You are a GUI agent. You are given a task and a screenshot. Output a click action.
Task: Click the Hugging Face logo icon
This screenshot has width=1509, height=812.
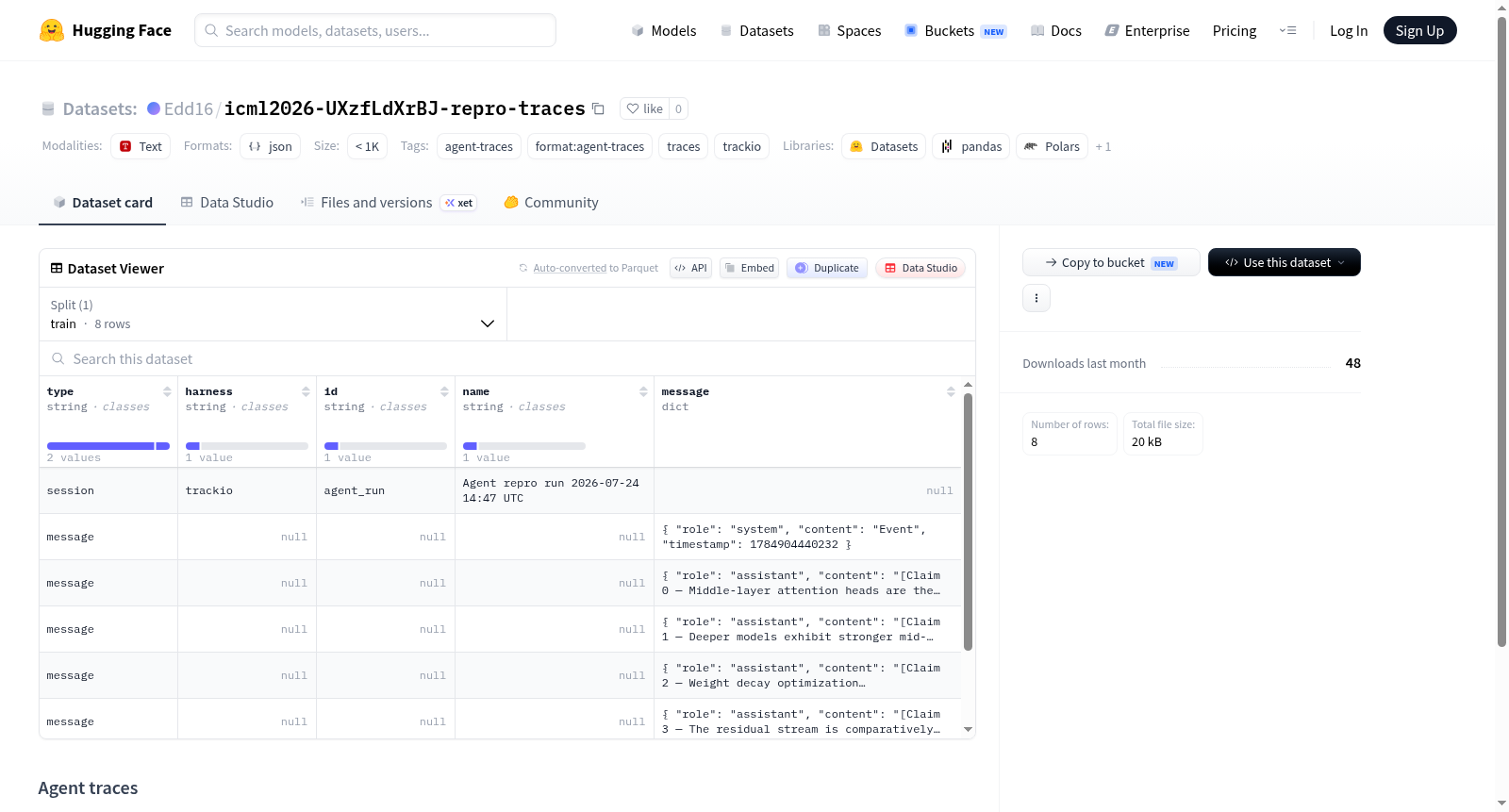(52, 30)
